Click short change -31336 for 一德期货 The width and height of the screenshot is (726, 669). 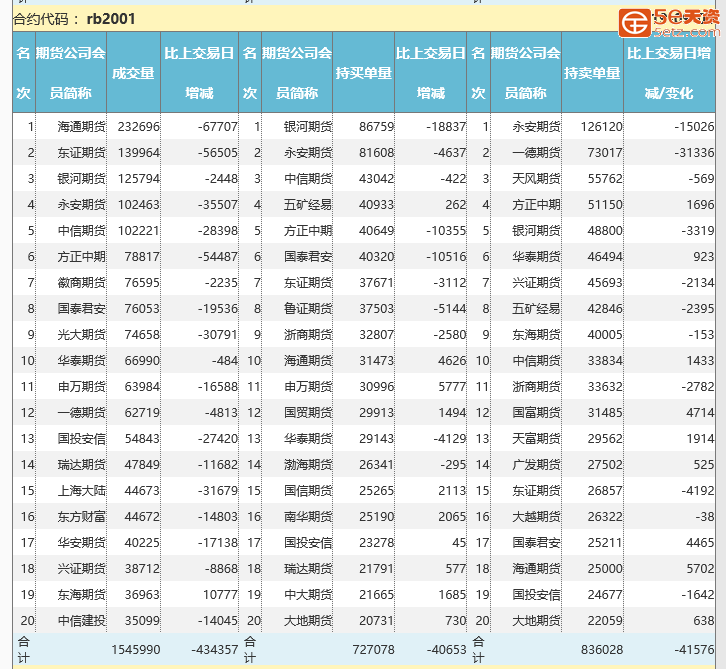coord(694,152)
